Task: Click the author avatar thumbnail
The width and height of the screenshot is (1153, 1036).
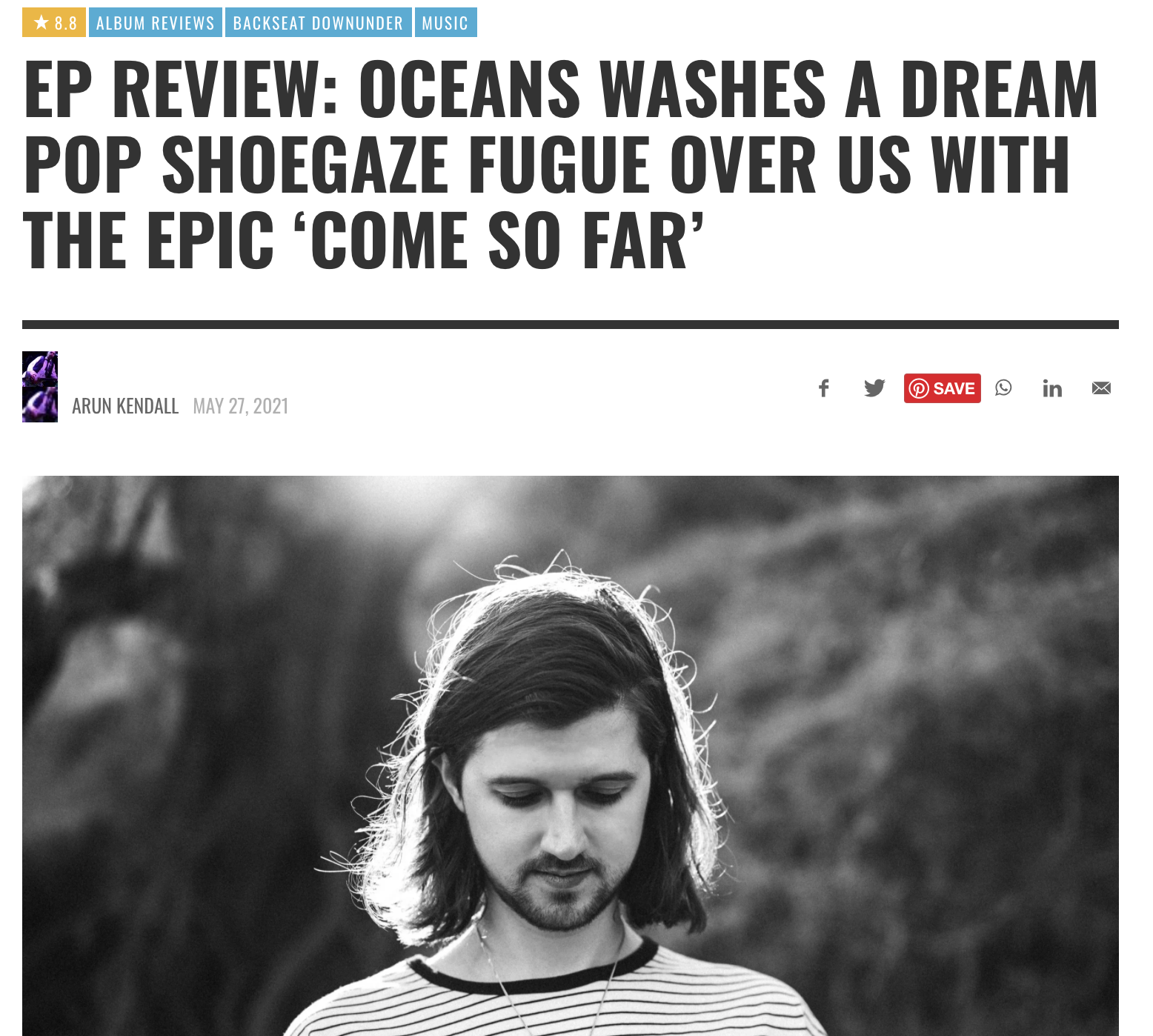Action: click(40, 387)
